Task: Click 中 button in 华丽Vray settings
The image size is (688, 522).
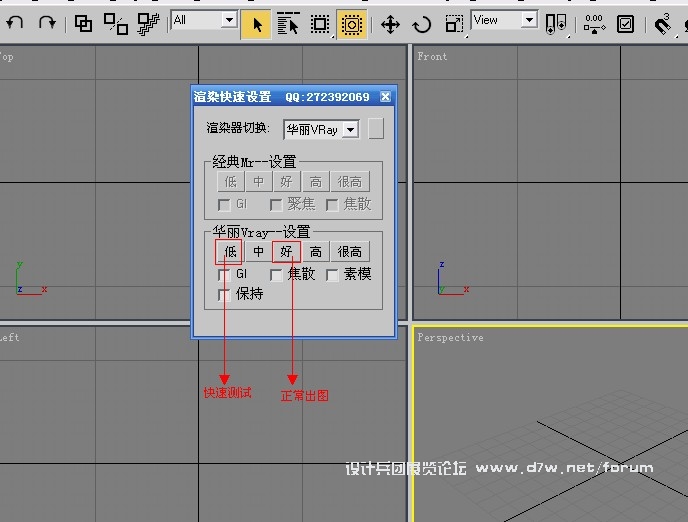Action: pos(258,252)
